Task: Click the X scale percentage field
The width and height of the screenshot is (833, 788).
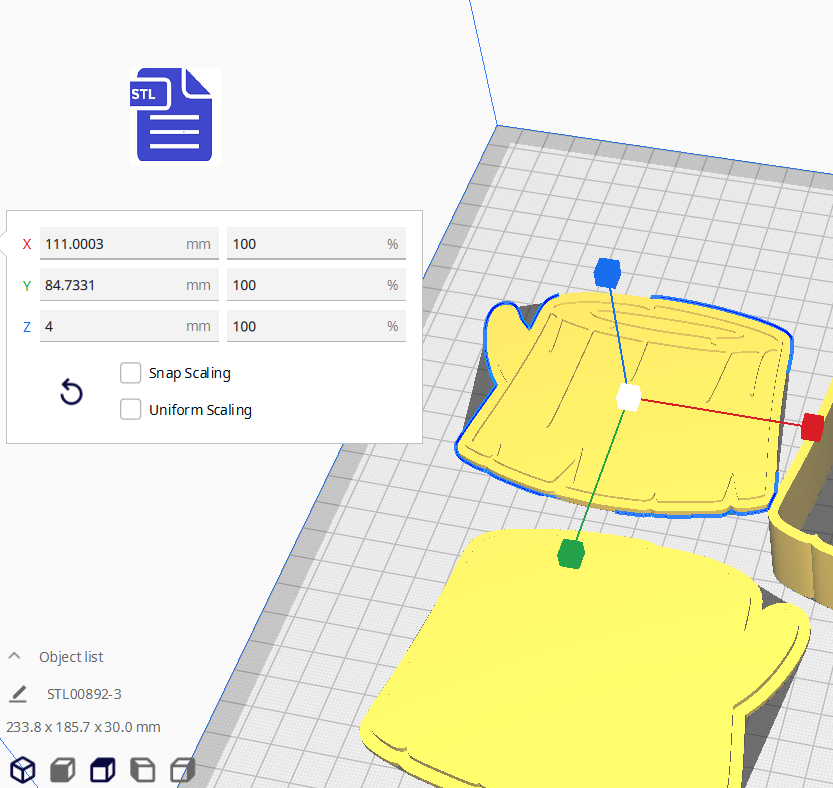Action: pos(305,244)
